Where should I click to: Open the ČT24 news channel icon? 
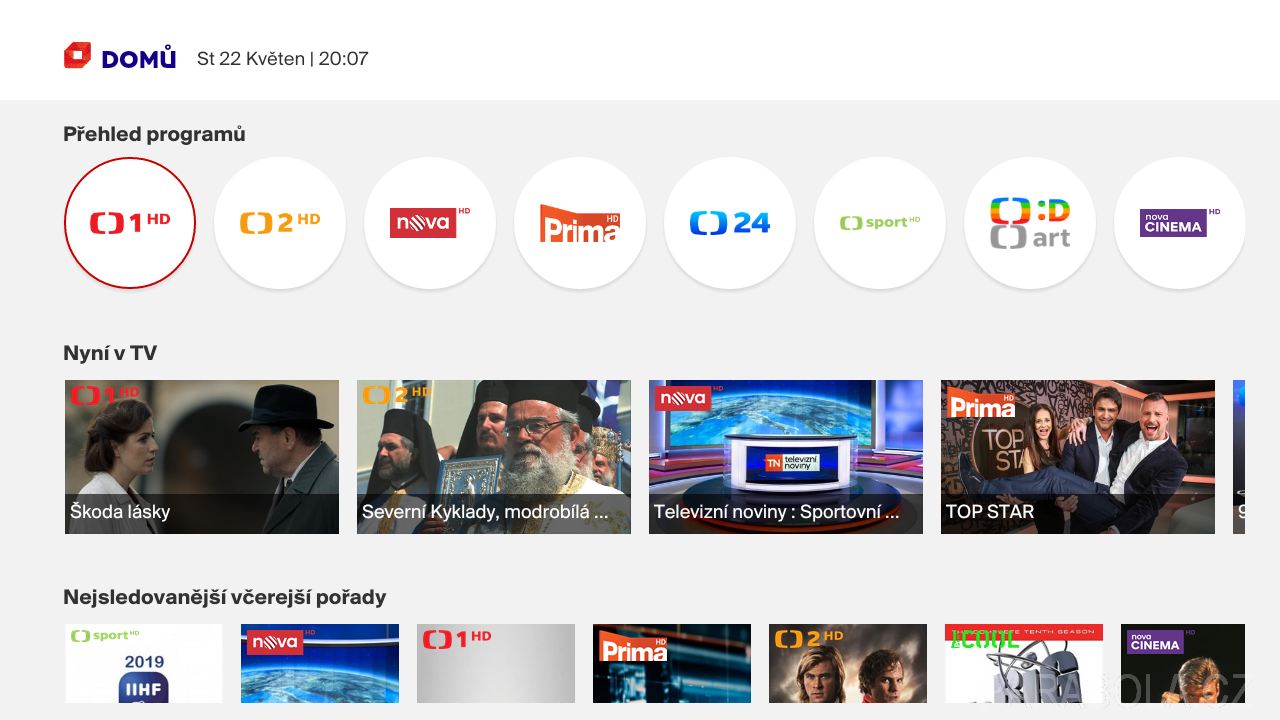coord(730,223)
